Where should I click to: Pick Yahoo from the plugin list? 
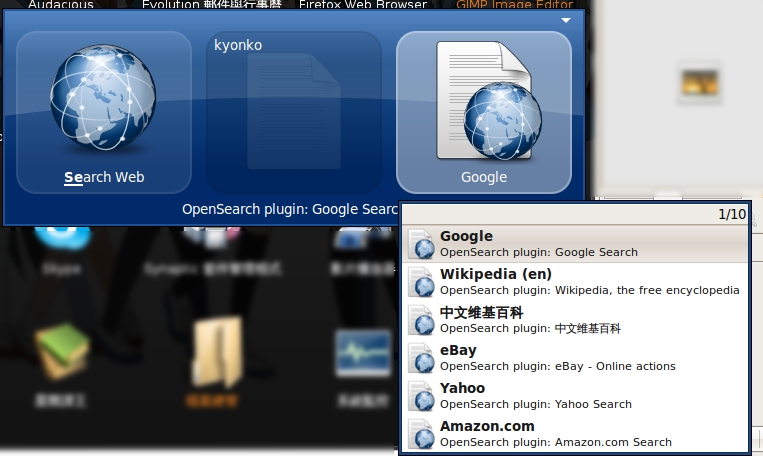[574, 395]
